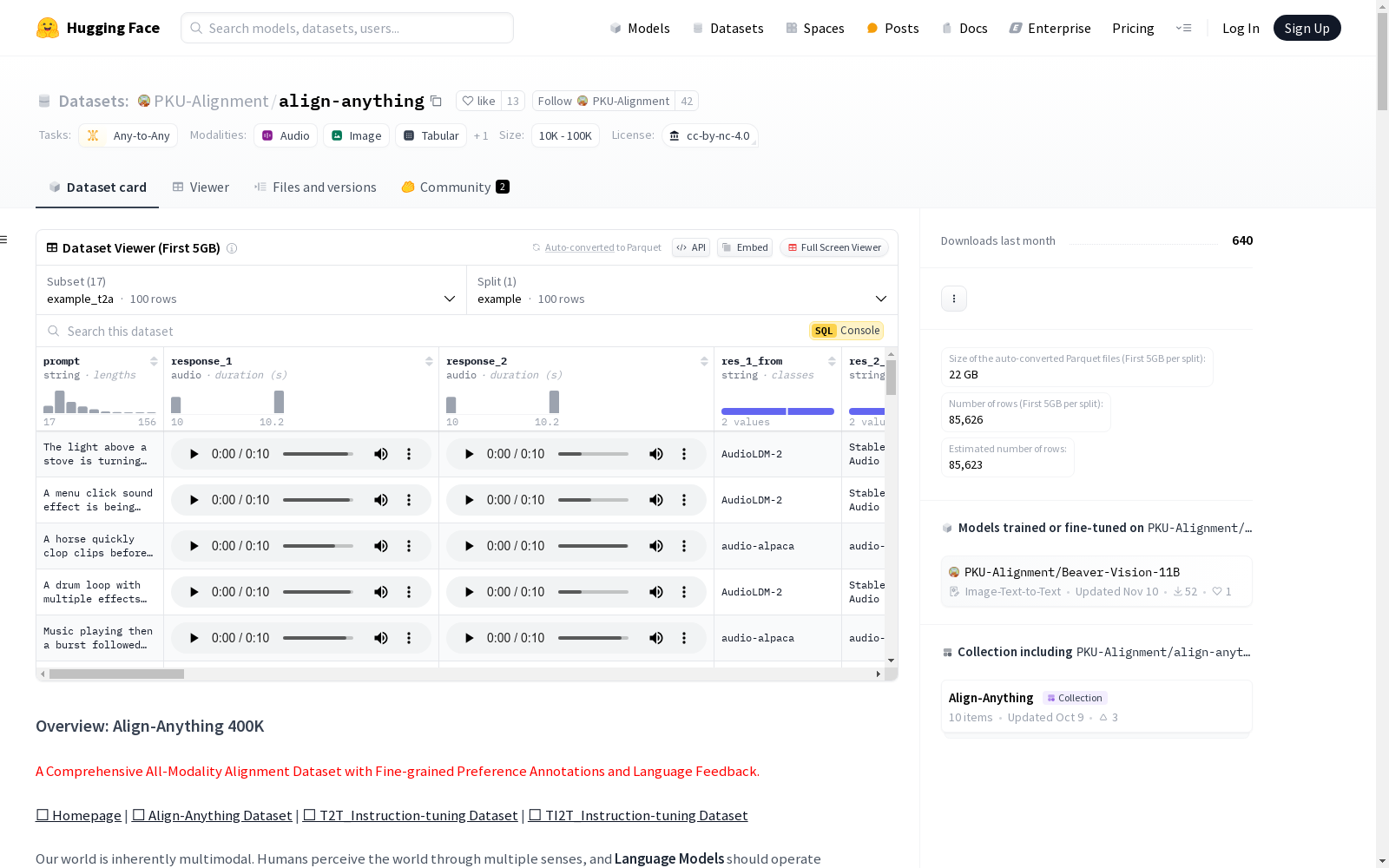Viewport: 1389px width, 868px height.
Task: Play response_2 audio for horse clip clops row
Action: tap(469, 546)
